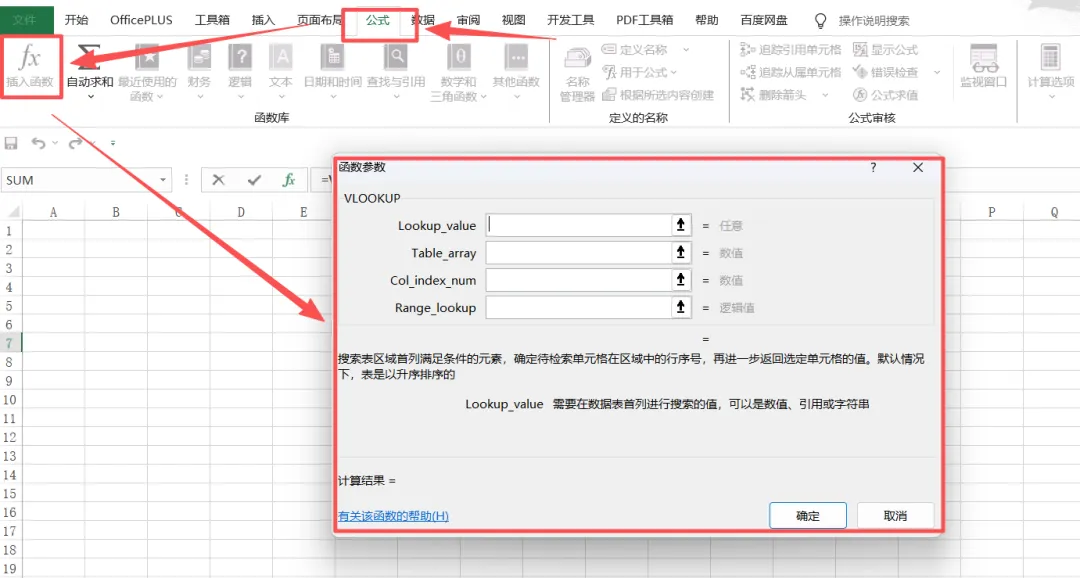Click the Undo arrow icon
Screen dimensions: 1080x578
[x=39, y=143]
